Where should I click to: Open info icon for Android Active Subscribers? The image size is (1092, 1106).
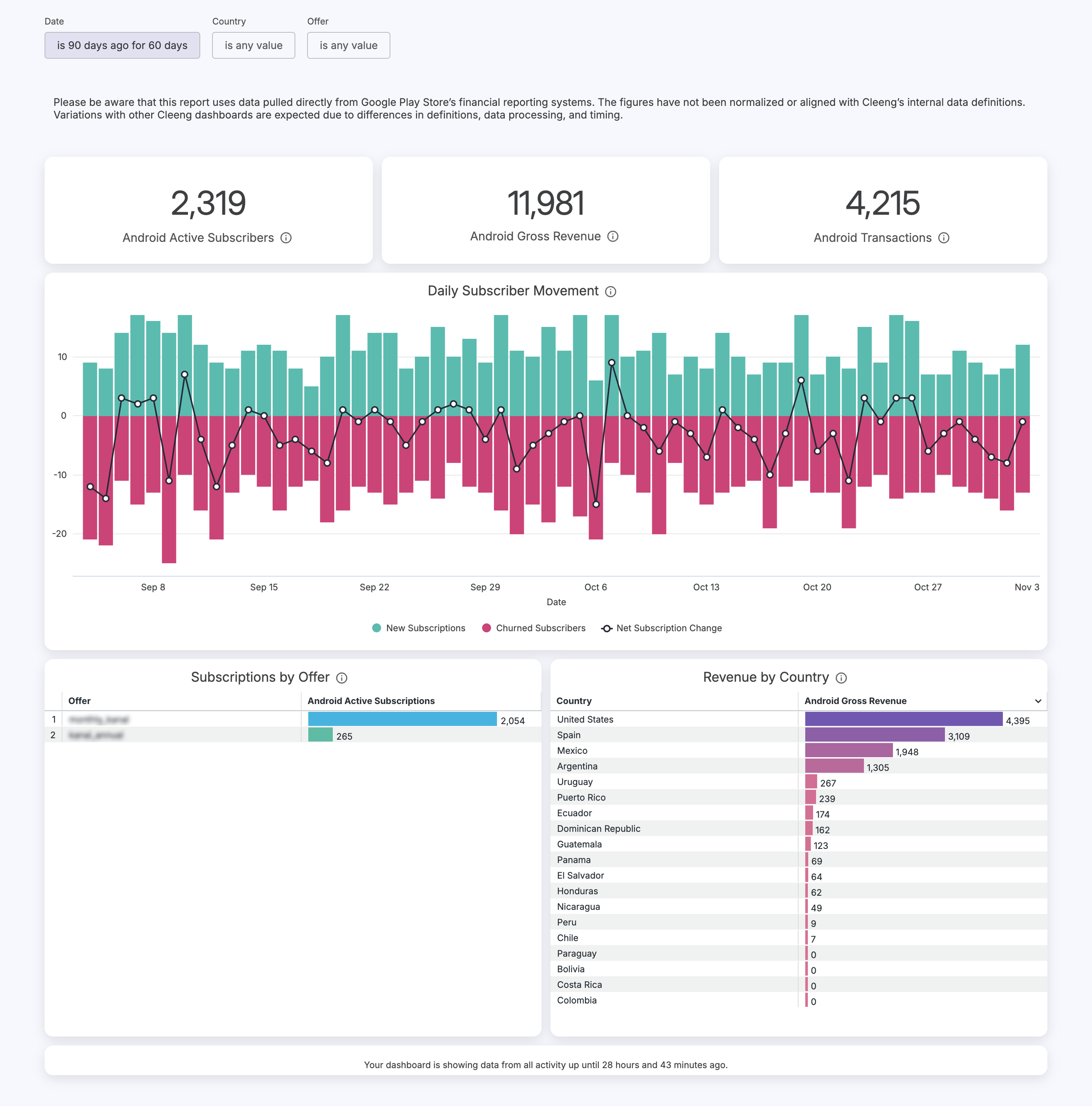(286, 237)
